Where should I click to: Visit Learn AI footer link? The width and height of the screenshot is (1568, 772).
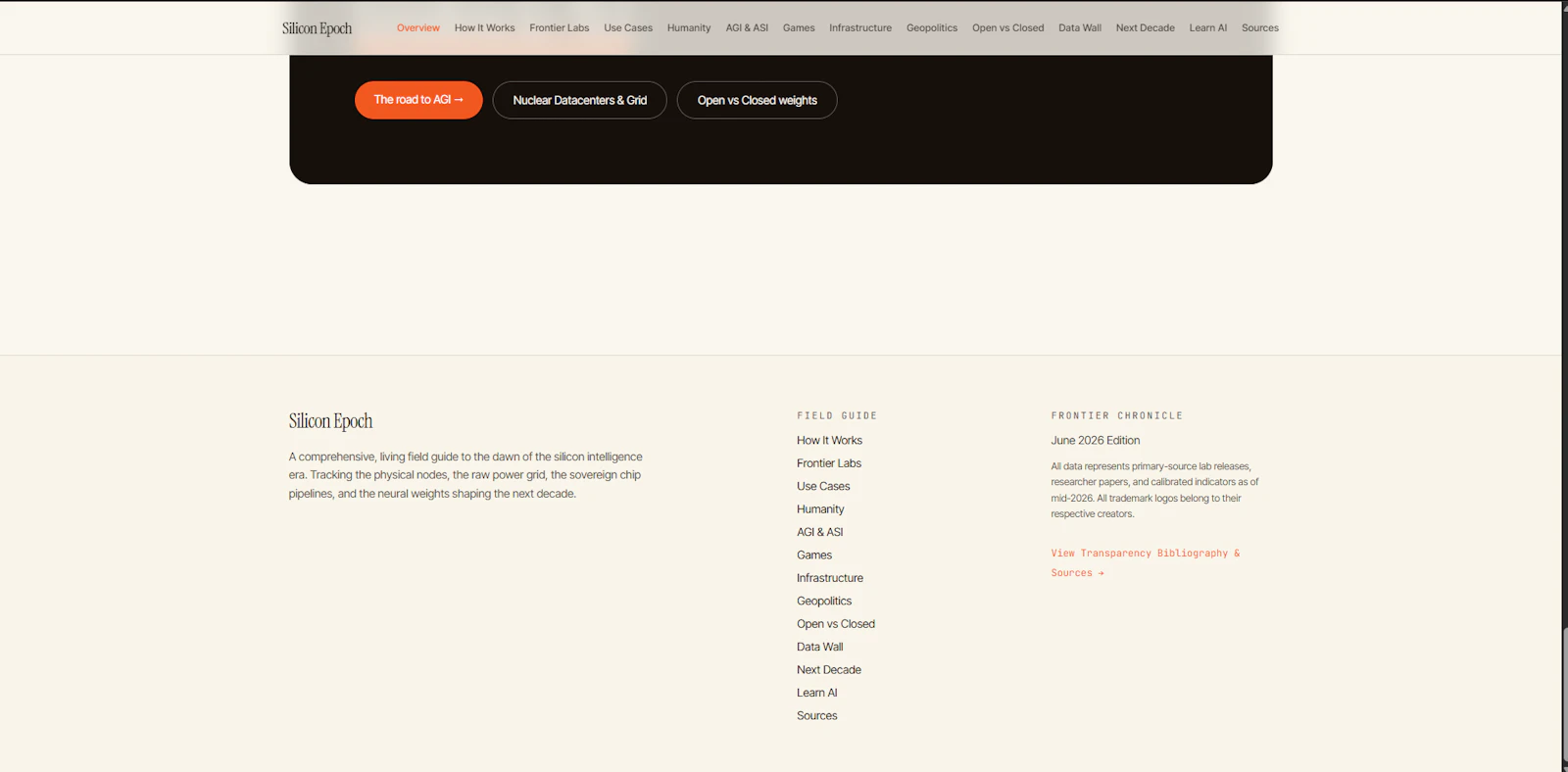817,693
